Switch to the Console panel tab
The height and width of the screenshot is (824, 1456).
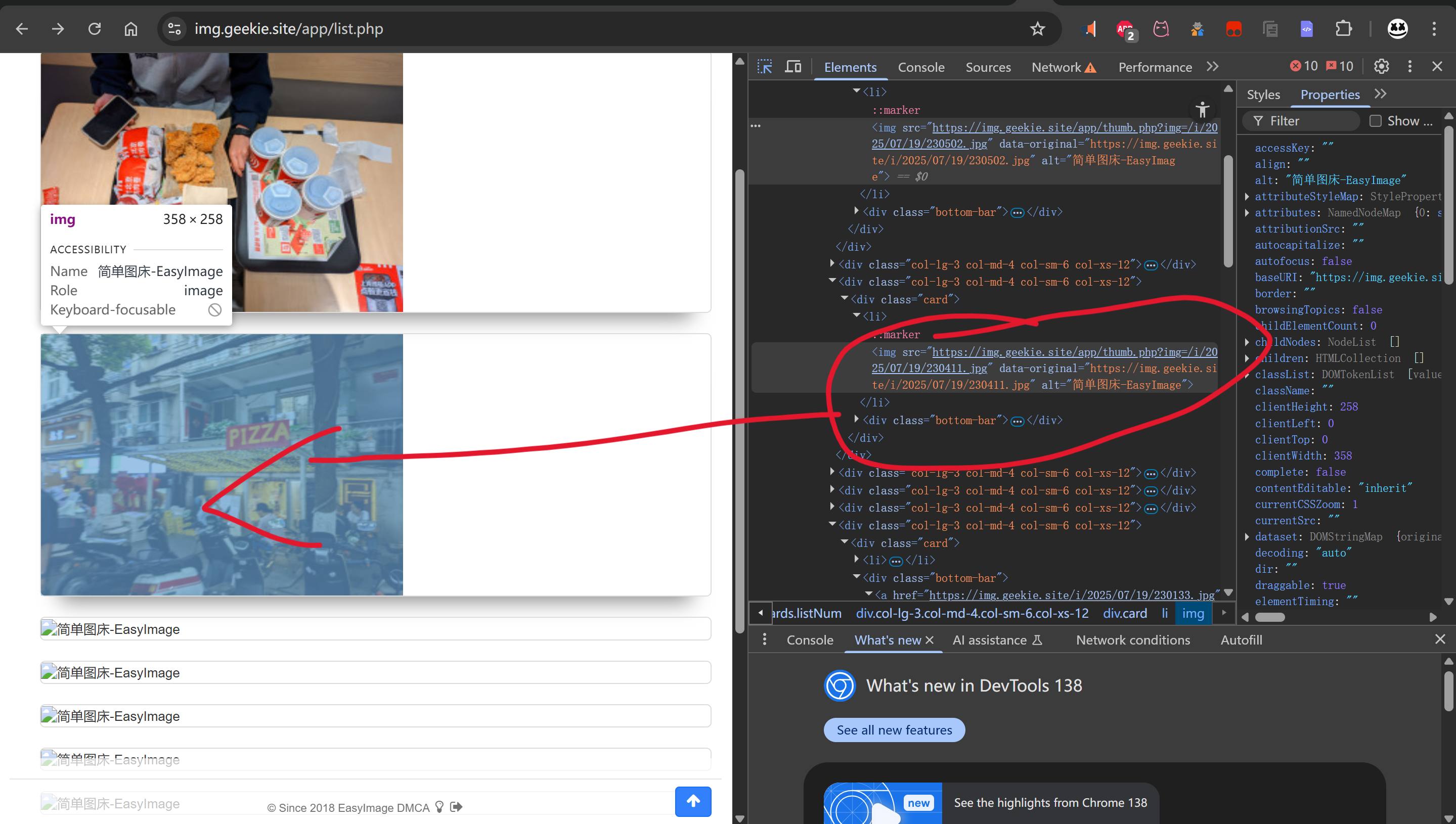tap(920, 67)
